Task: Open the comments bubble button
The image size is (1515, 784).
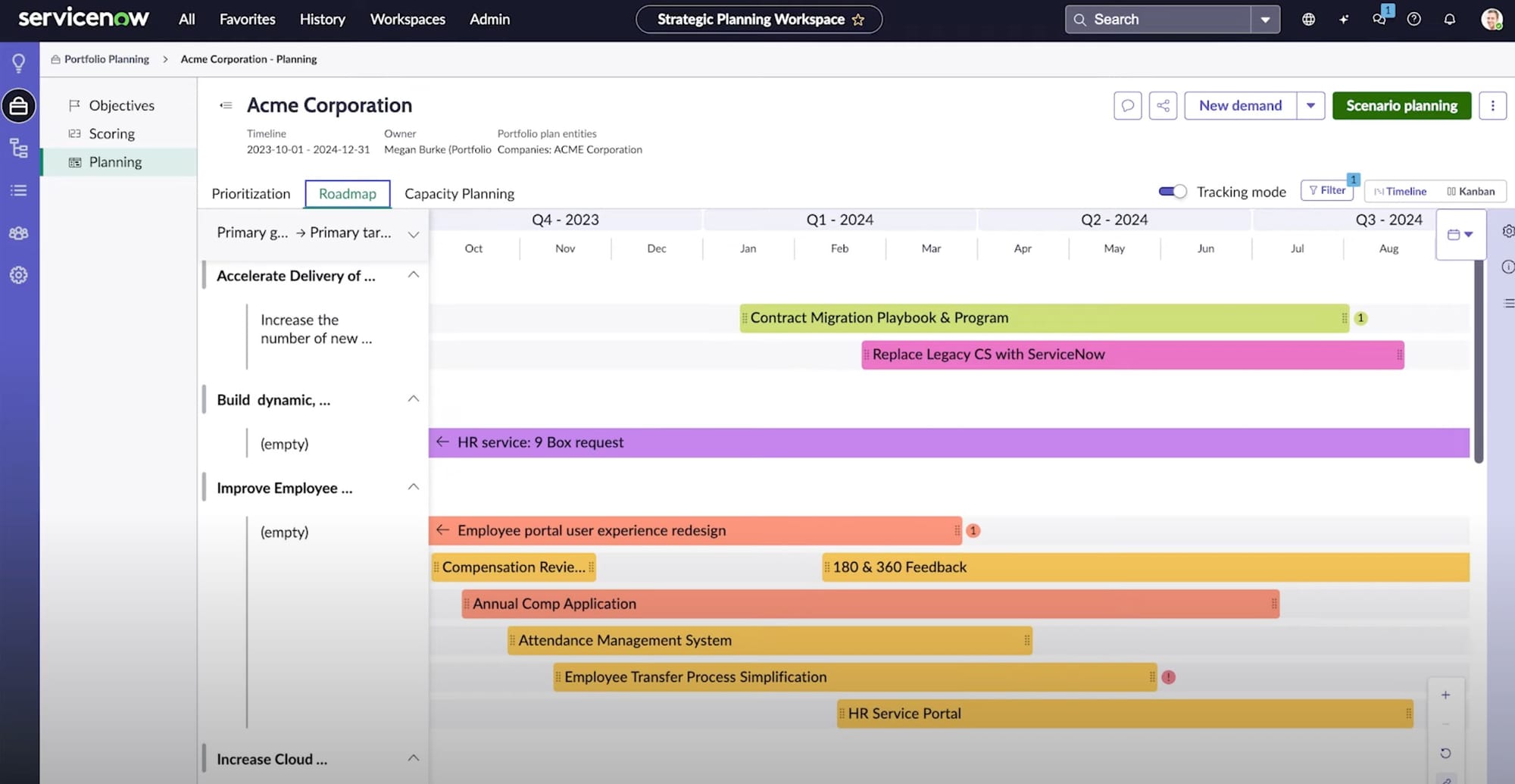Action: click(1127, 105)
